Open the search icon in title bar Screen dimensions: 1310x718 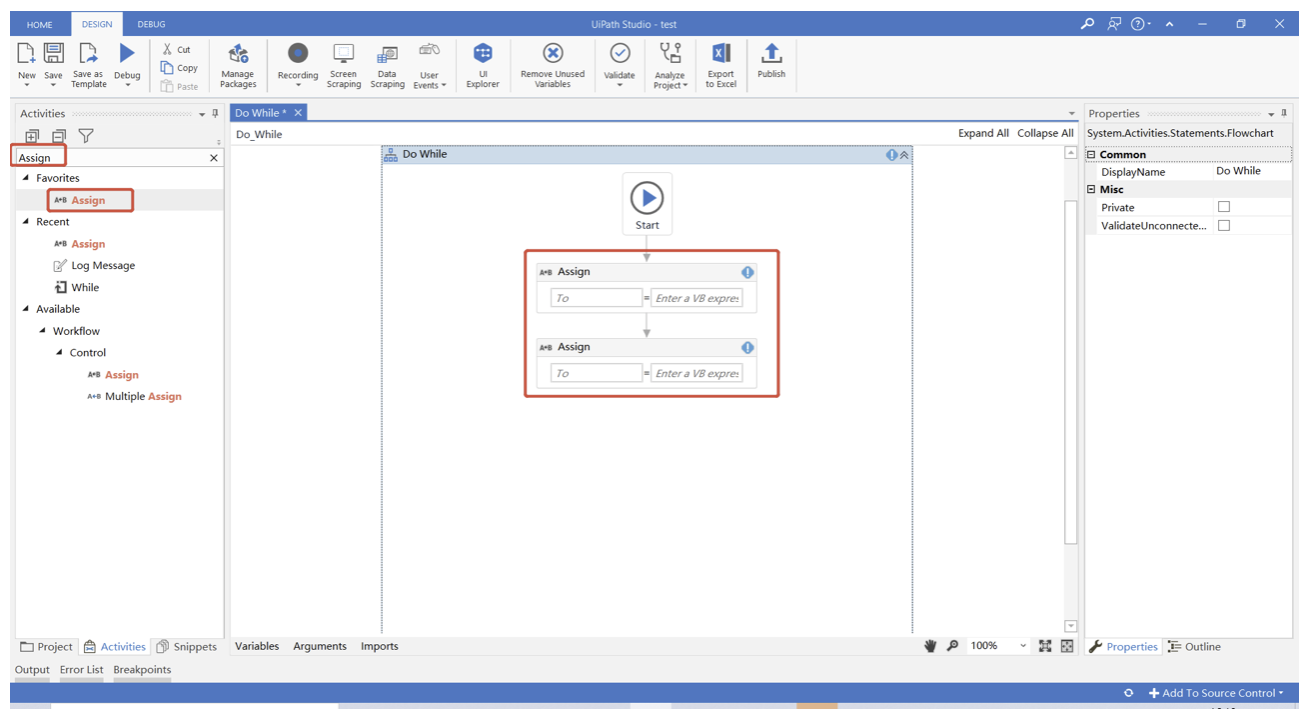[x=1088, y=24]
